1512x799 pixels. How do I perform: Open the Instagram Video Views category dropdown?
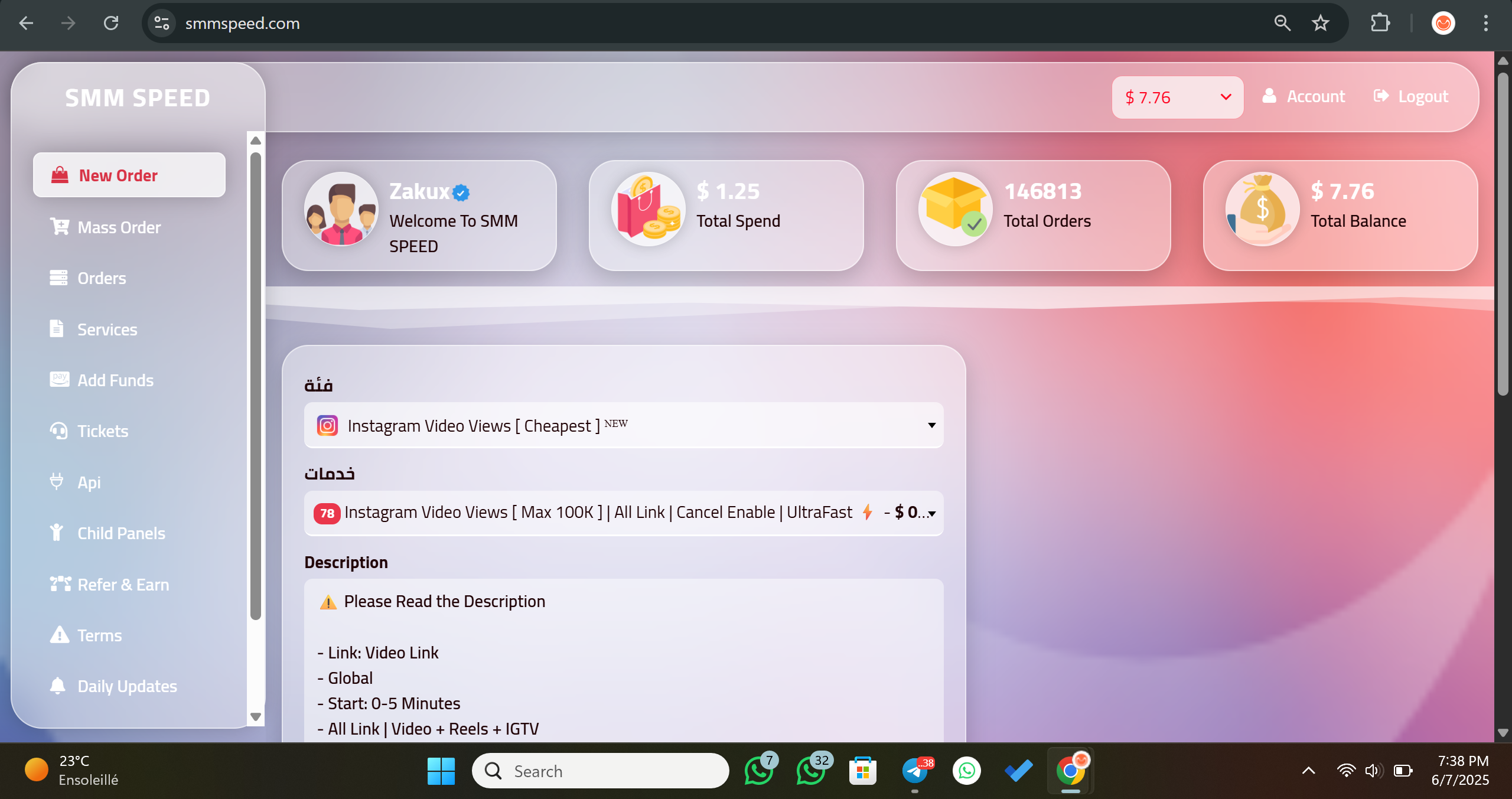pos(624,425)
